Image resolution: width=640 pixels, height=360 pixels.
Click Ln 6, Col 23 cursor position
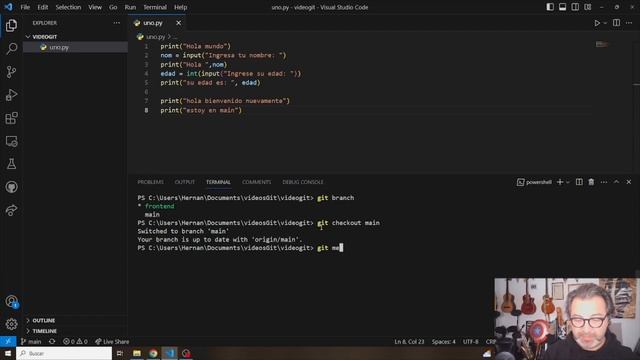click(x=409, y=342)
